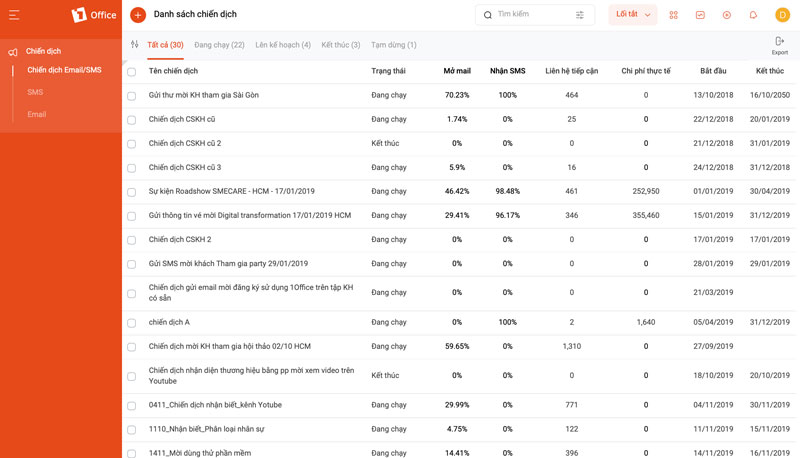The image size is (800, 458).
Task: Open column filter settings icon
Action: click(x=134, y=44)
